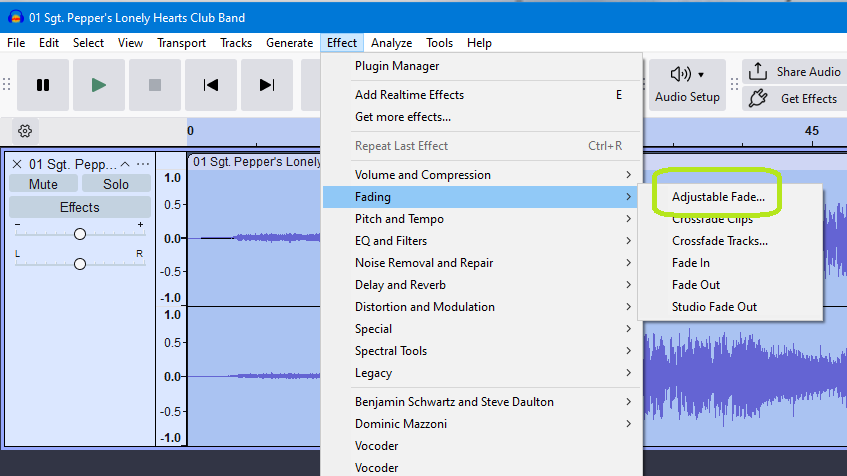The width and height of the screenshot is (847, 476).
Task: Click the Stop button
Action: [155, 85]
